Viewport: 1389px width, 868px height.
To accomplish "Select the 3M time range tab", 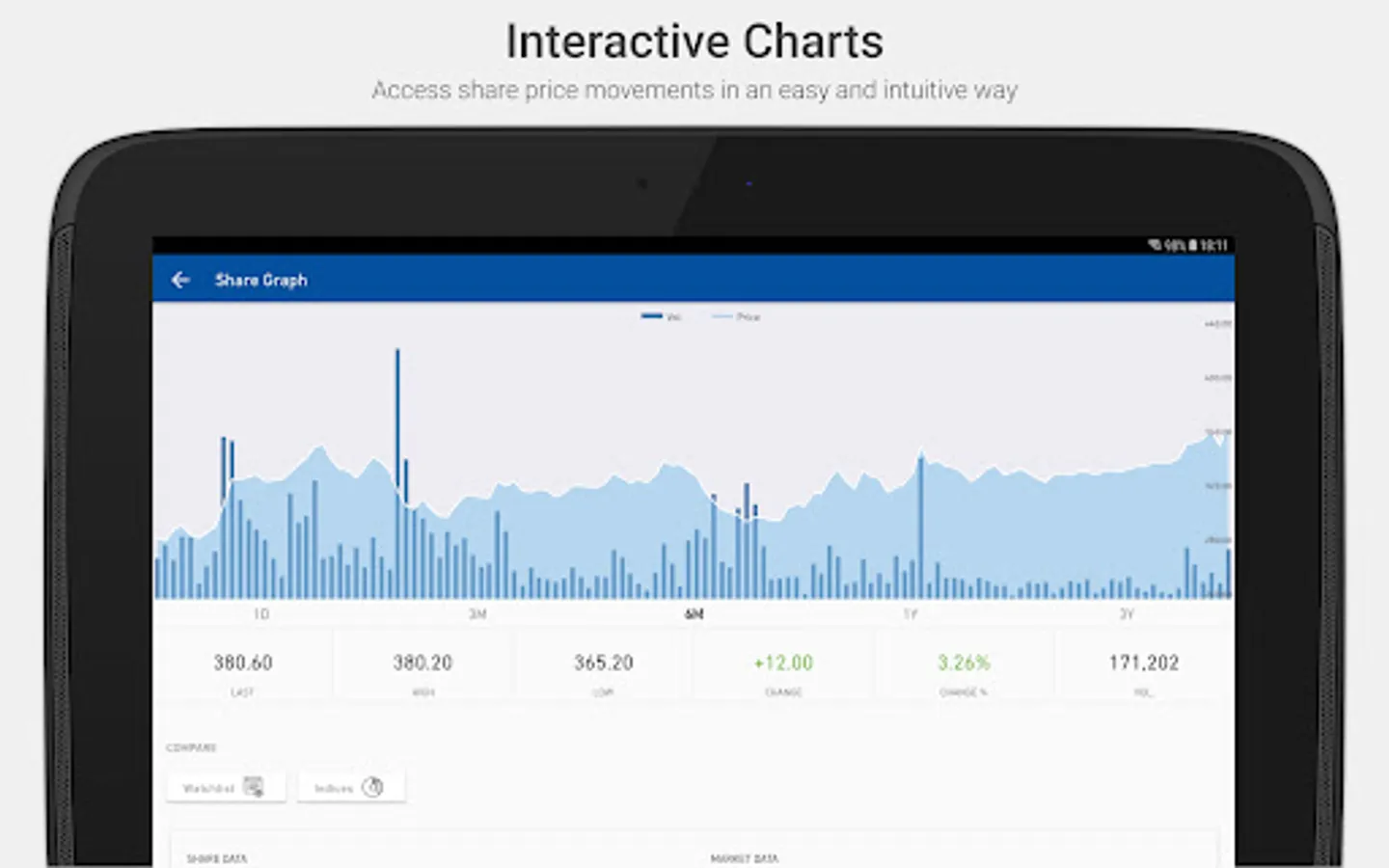I will (x=477, y=614).
